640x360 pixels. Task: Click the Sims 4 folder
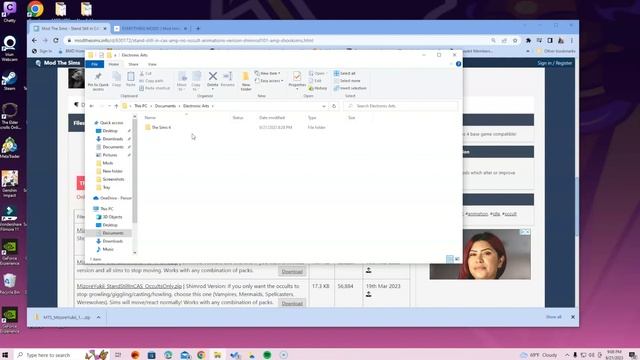[161, 127]
